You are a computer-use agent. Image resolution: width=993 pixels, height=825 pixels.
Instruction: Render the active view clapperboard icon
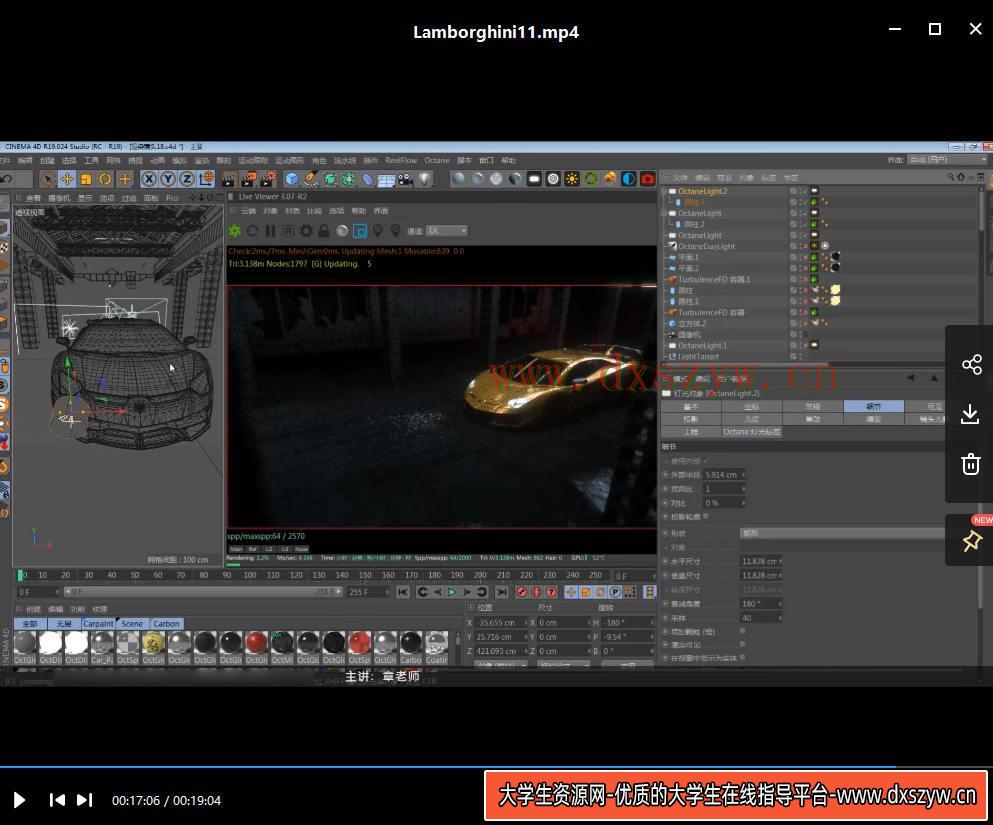229,179
